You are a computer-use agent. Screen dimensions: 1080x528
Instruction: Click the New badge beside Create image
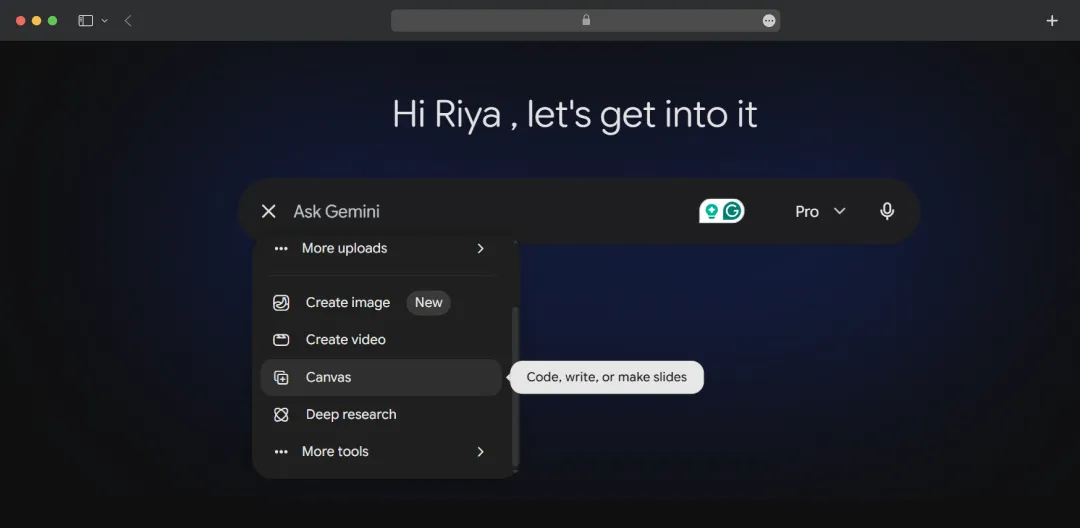428,303
